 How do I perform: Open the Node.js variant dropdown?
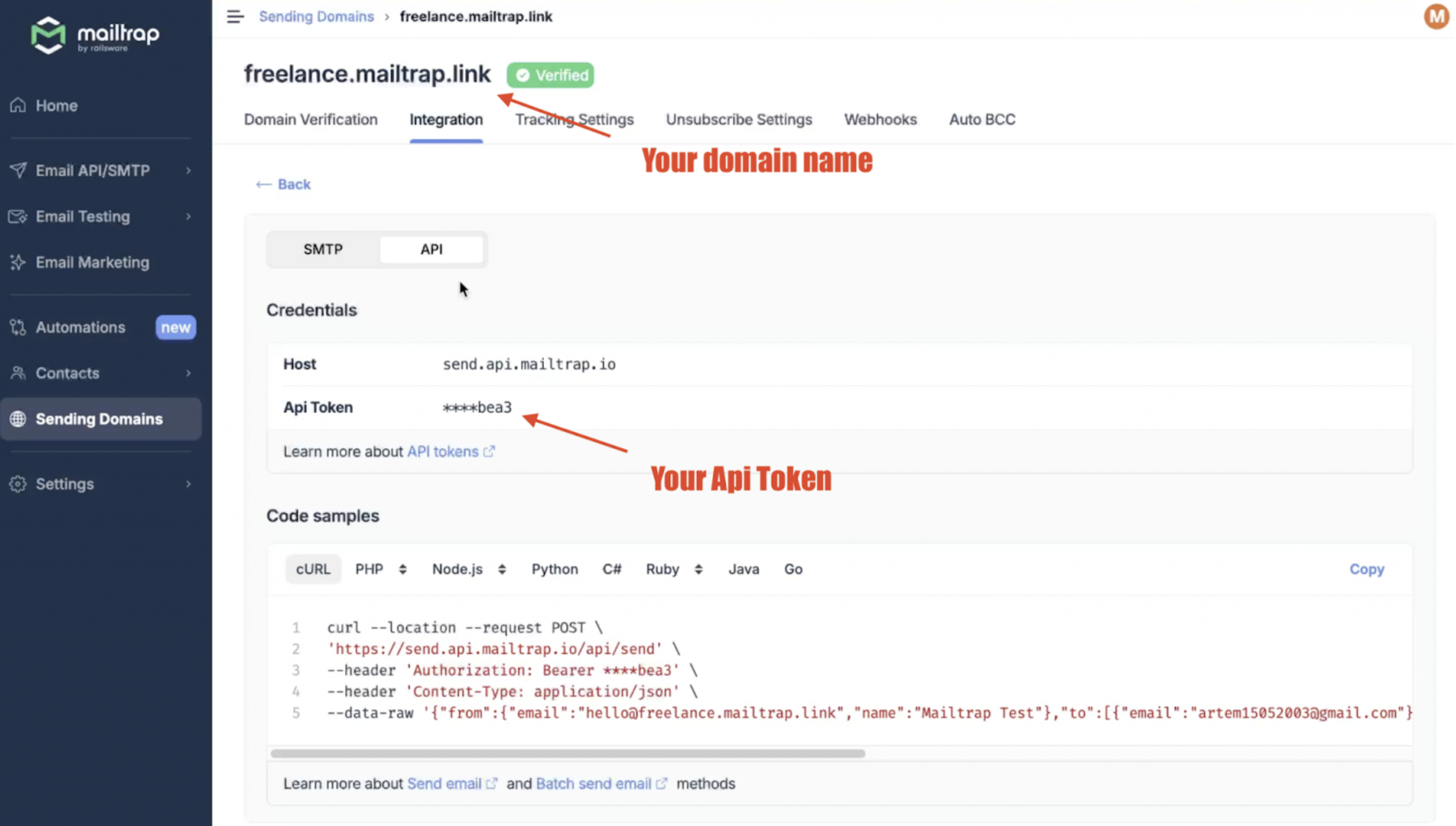point(502,570)
